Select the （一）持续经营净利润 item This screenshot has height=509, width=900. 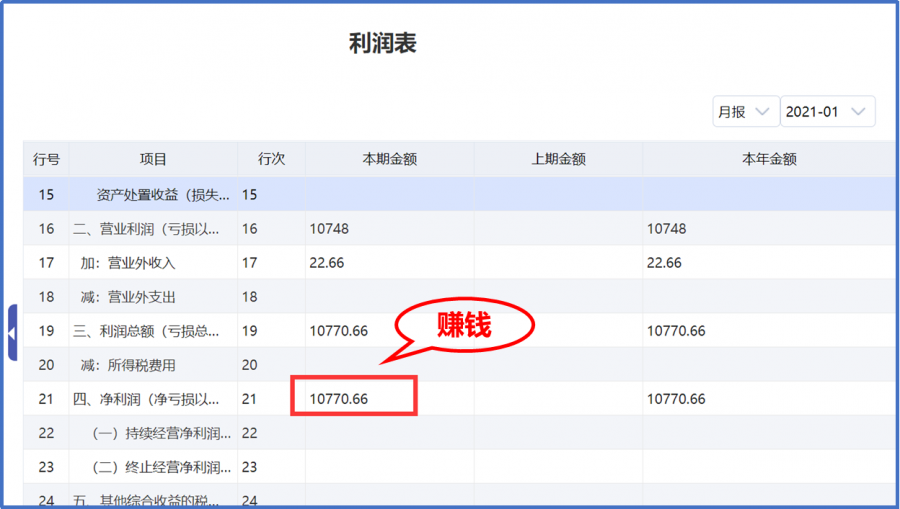click(161, 433)
